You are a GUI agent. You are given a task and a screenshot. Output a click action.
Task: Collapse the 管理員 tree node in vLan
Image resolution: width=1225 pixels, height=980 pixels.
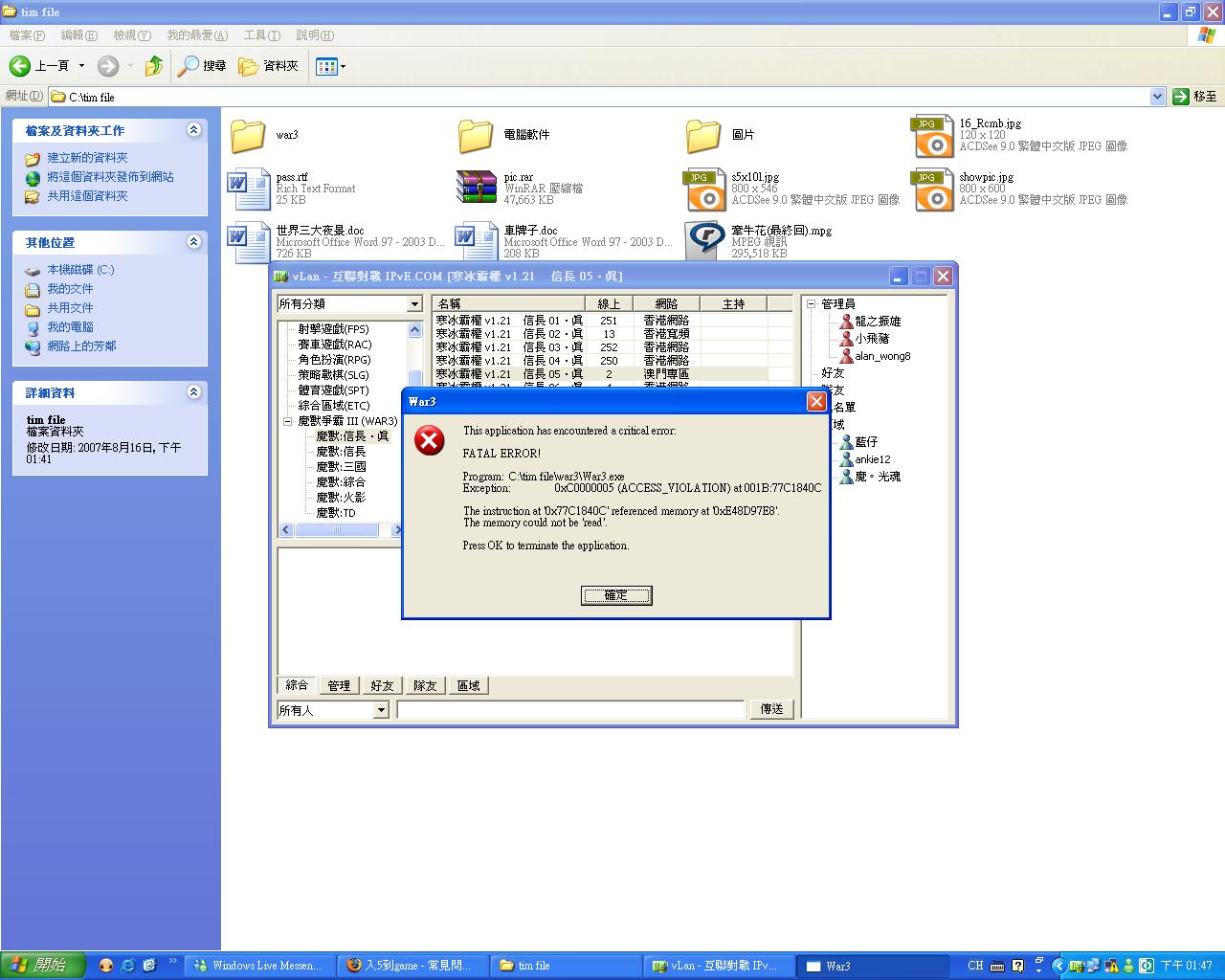[x=811, y=304]
